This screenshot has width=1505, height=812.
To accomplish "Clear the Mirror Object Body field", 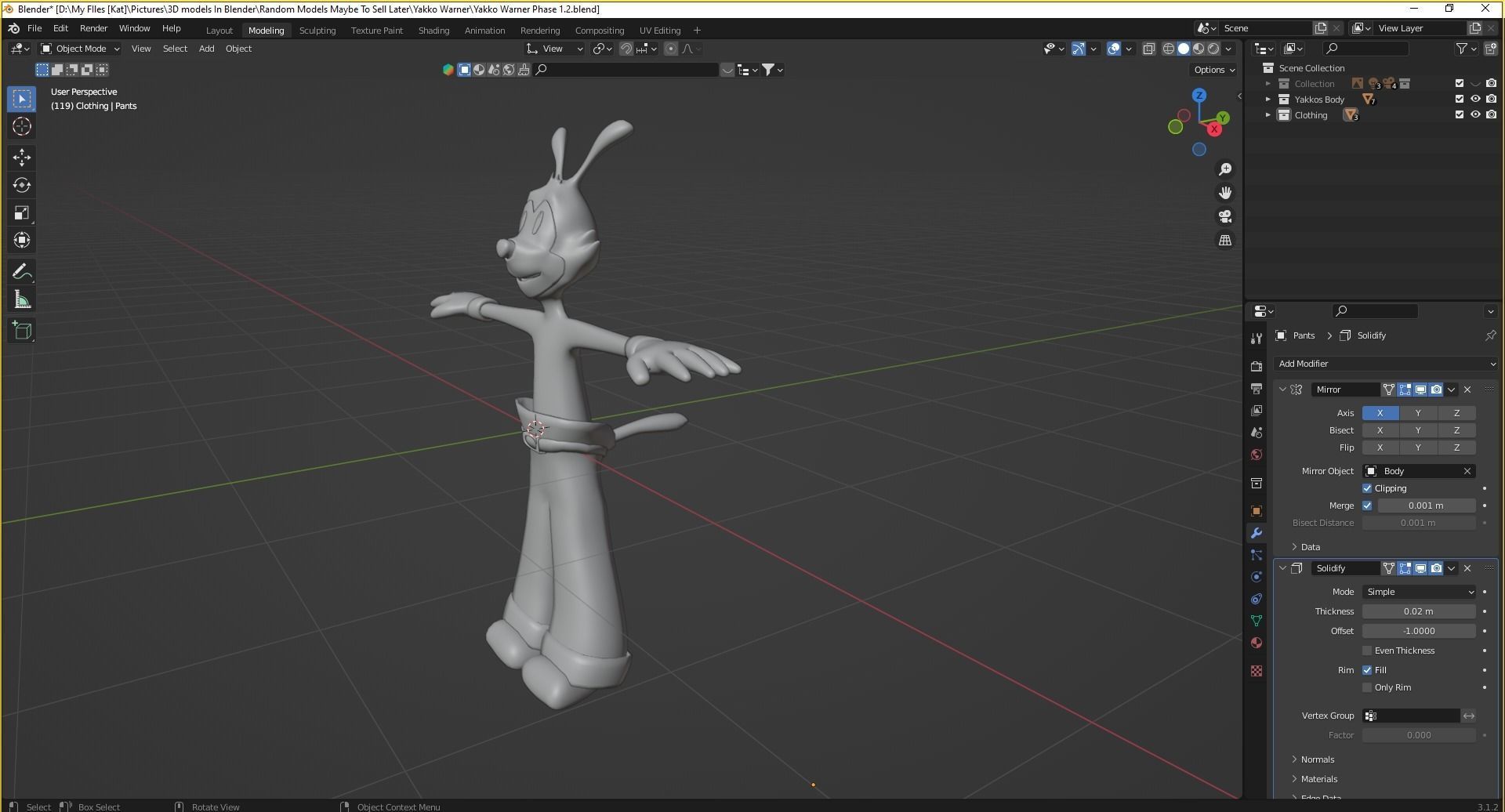I will pyautogui.click(x=1467, y=471).
